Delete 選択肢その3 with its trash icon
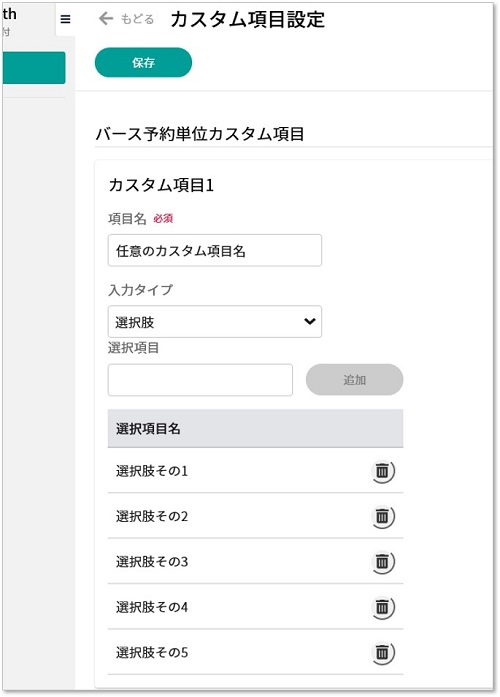This screenshot has height=697, width=500. [x=382, y=562]
